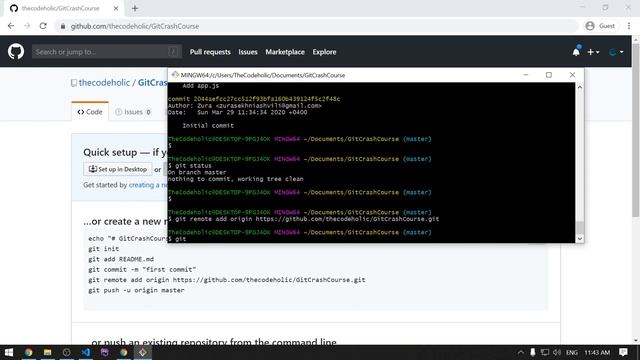Reload the page with refresh icon
The image size is (640, 360).
(43, 26)
